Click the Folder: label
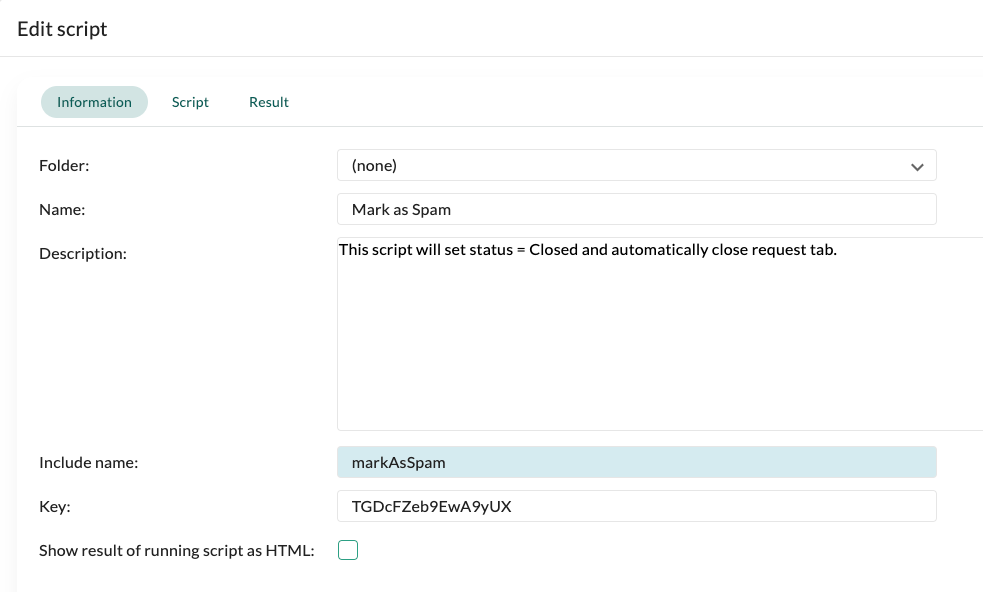 click(64, 166)
